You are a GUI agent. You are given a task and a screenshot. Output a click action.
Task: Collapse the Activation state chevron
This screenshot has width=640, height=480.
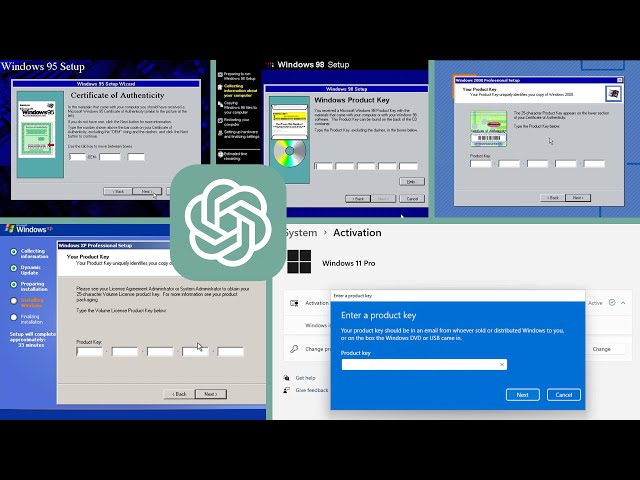[623, 303]
